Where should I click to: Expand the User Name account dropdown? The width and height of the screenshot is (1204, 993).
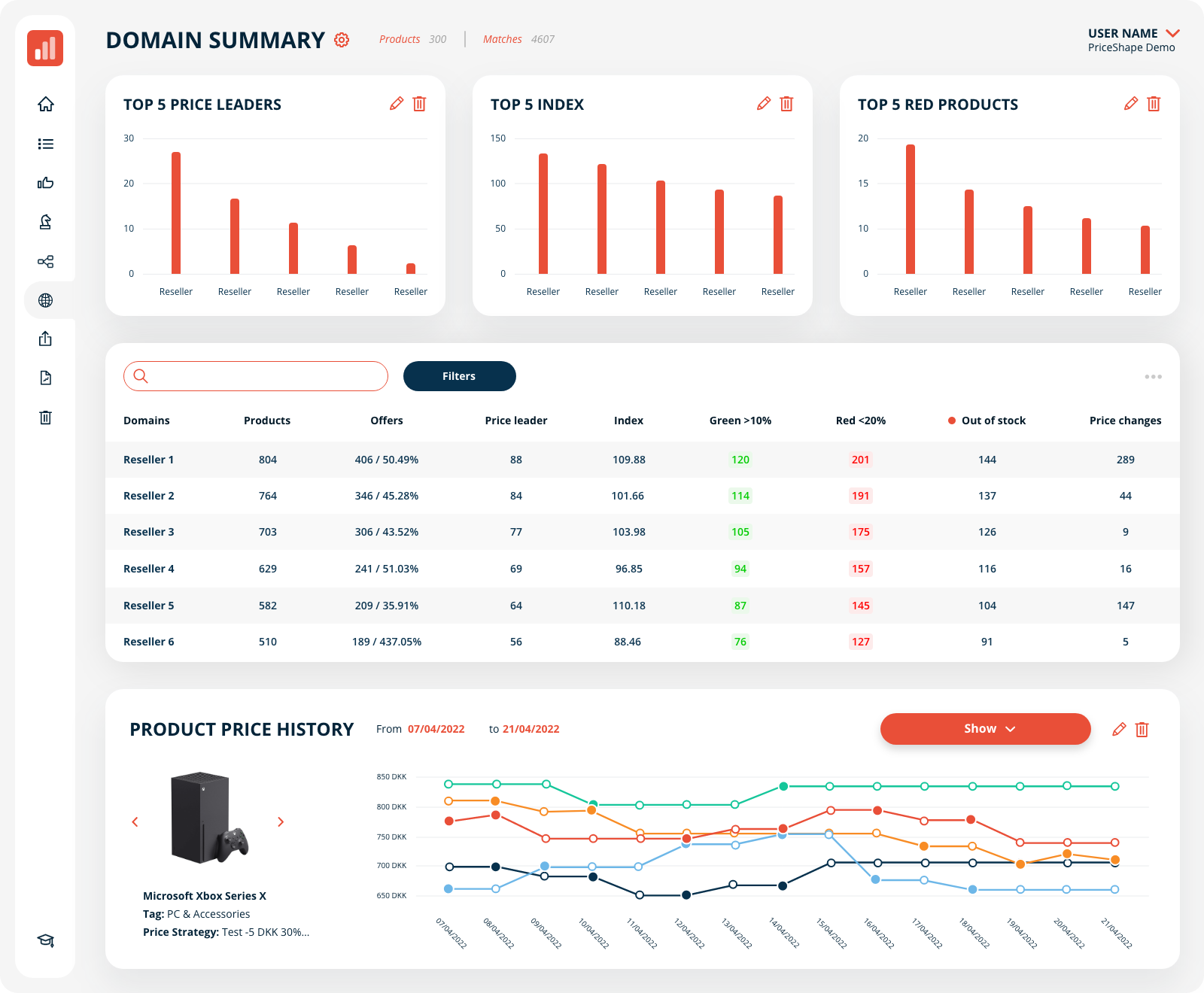click(1172, 34)
